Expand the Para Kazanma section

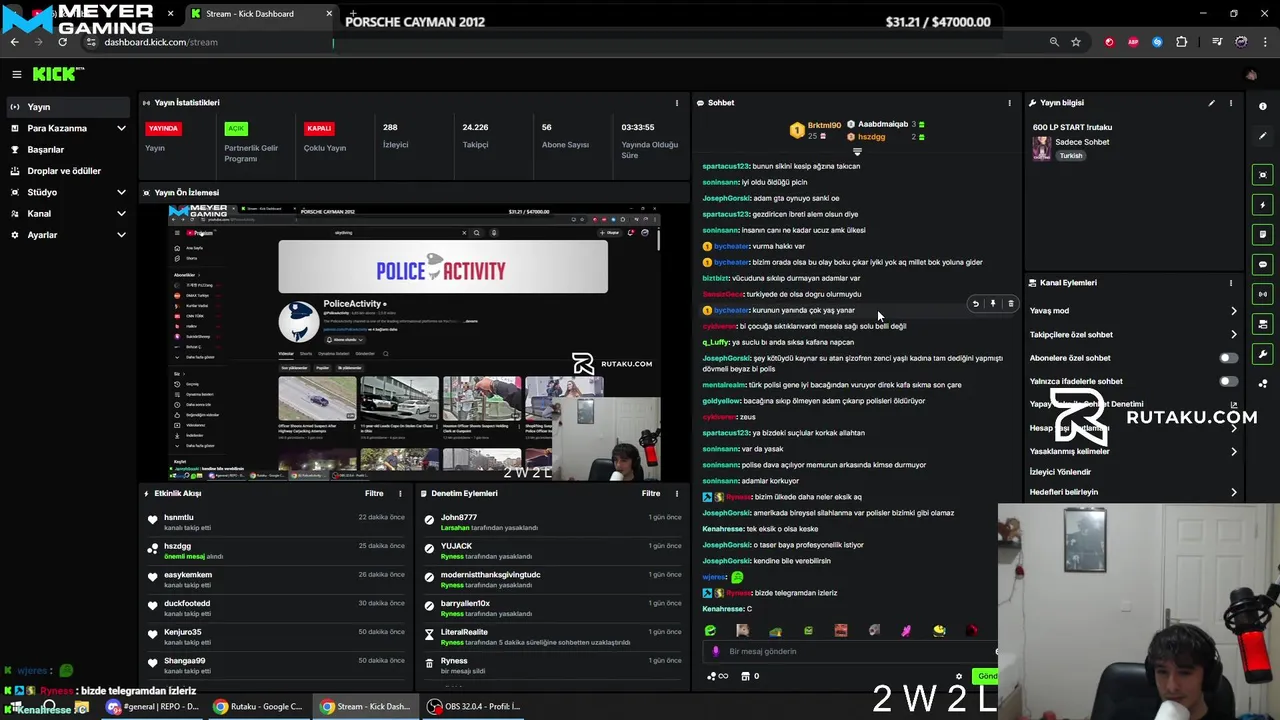point(68,128)
